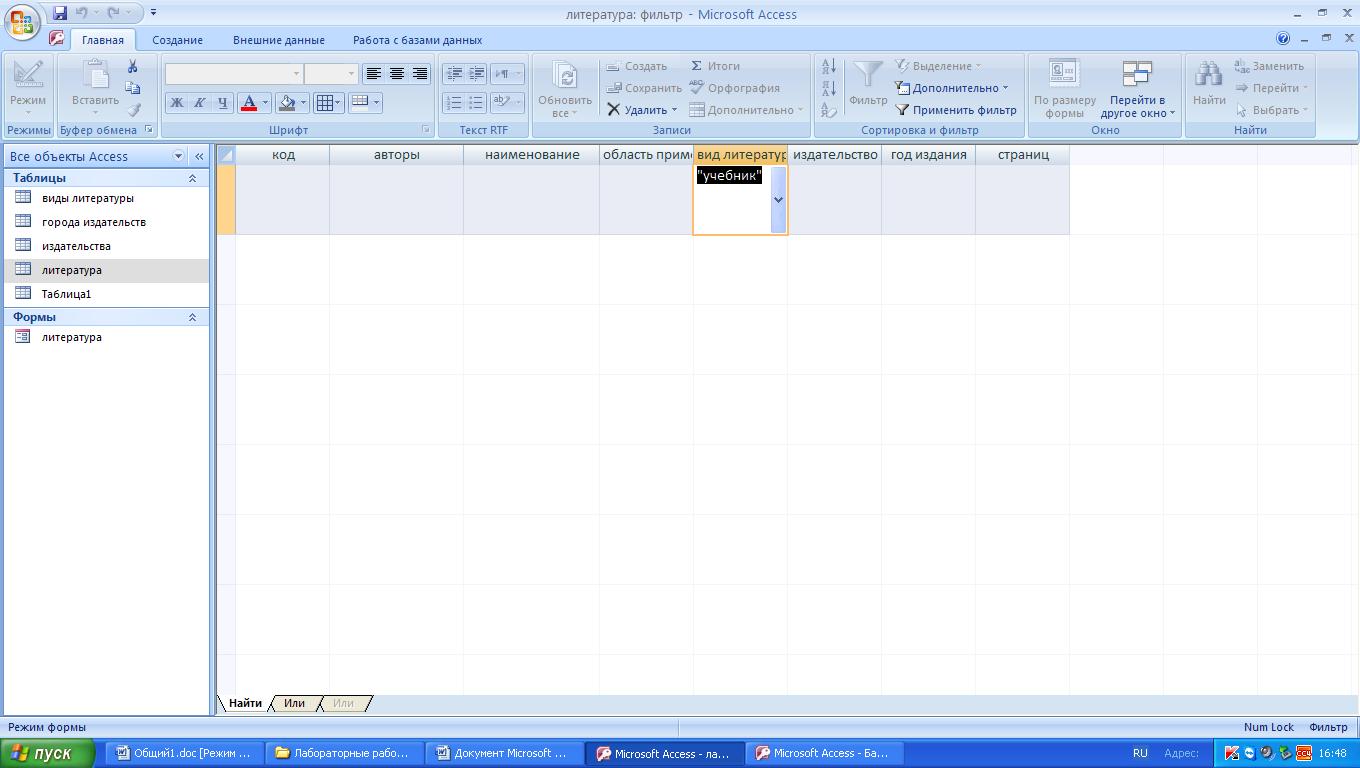Open the Все объекты Access dropdown
This screenshot has width=1360, height=768.
coord(179,156)
